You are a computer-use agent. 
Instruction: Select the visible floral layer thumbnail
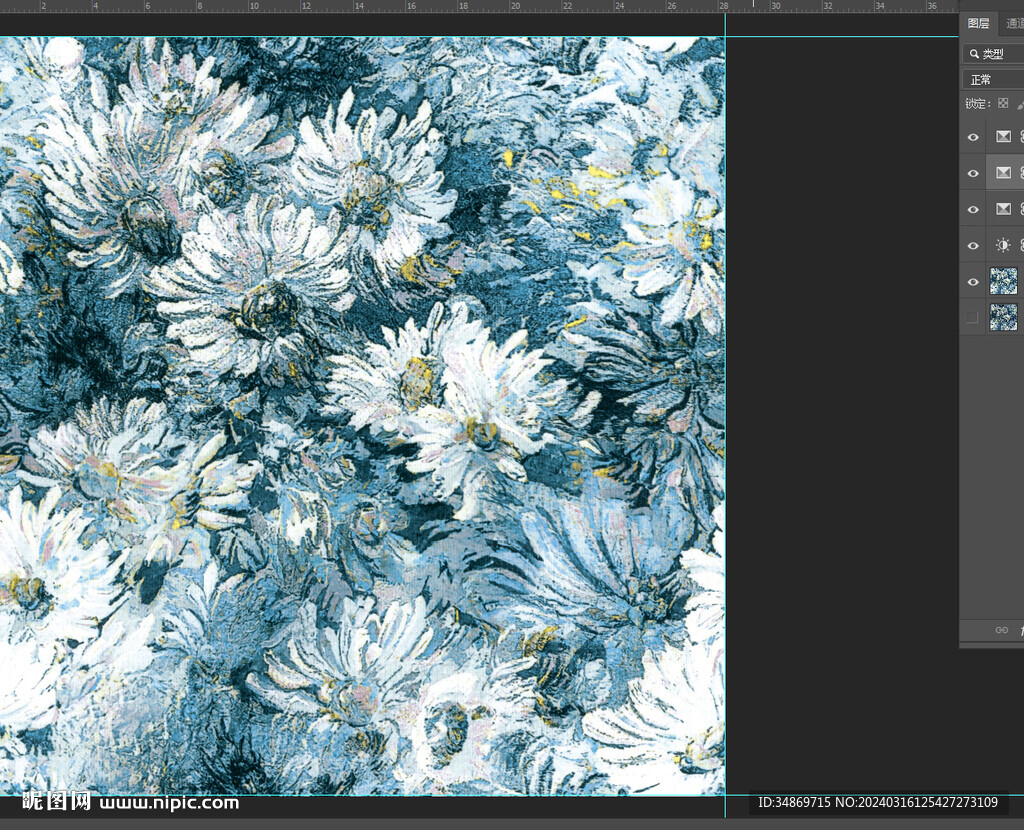coord(1004,281)
